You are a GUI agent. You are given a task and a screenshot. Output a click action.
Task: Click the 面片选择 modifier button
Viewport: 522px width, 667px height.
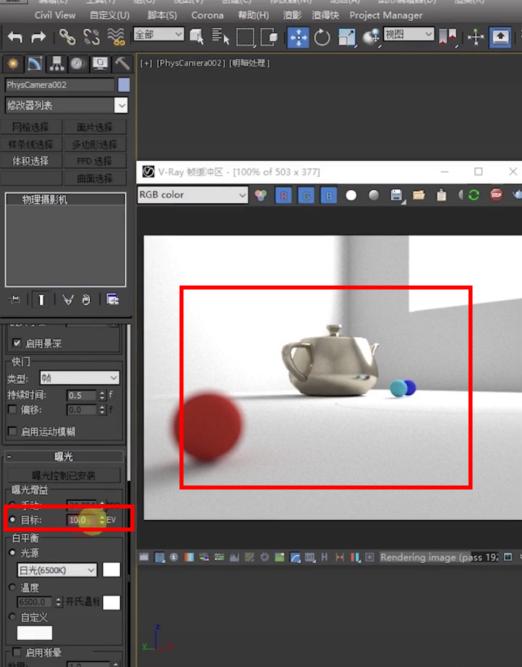(x=94, y=127)
